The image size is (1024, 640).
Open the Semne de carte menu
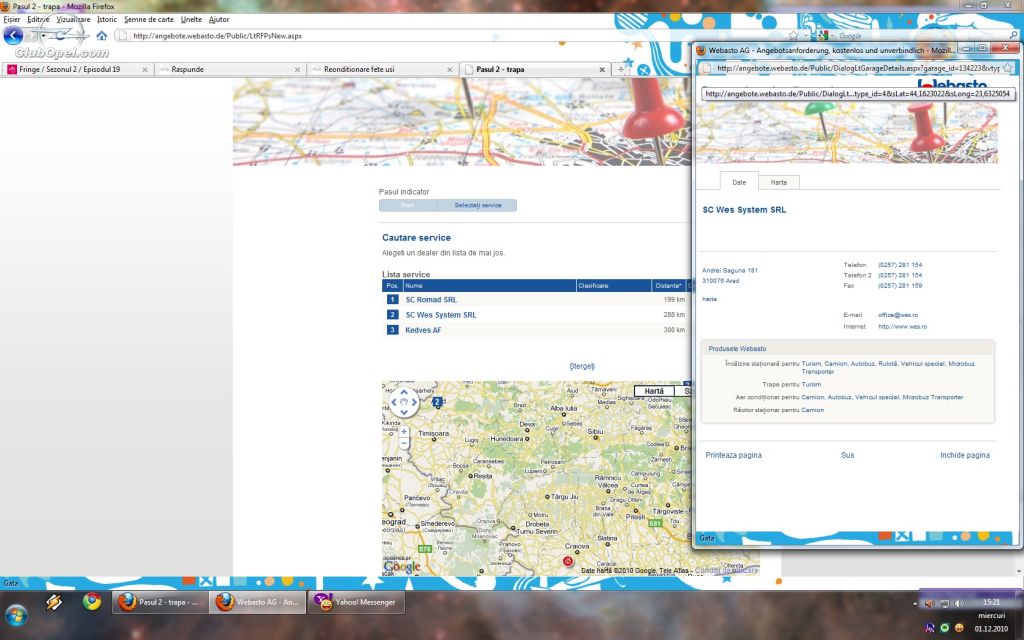[x=149, y=20]
